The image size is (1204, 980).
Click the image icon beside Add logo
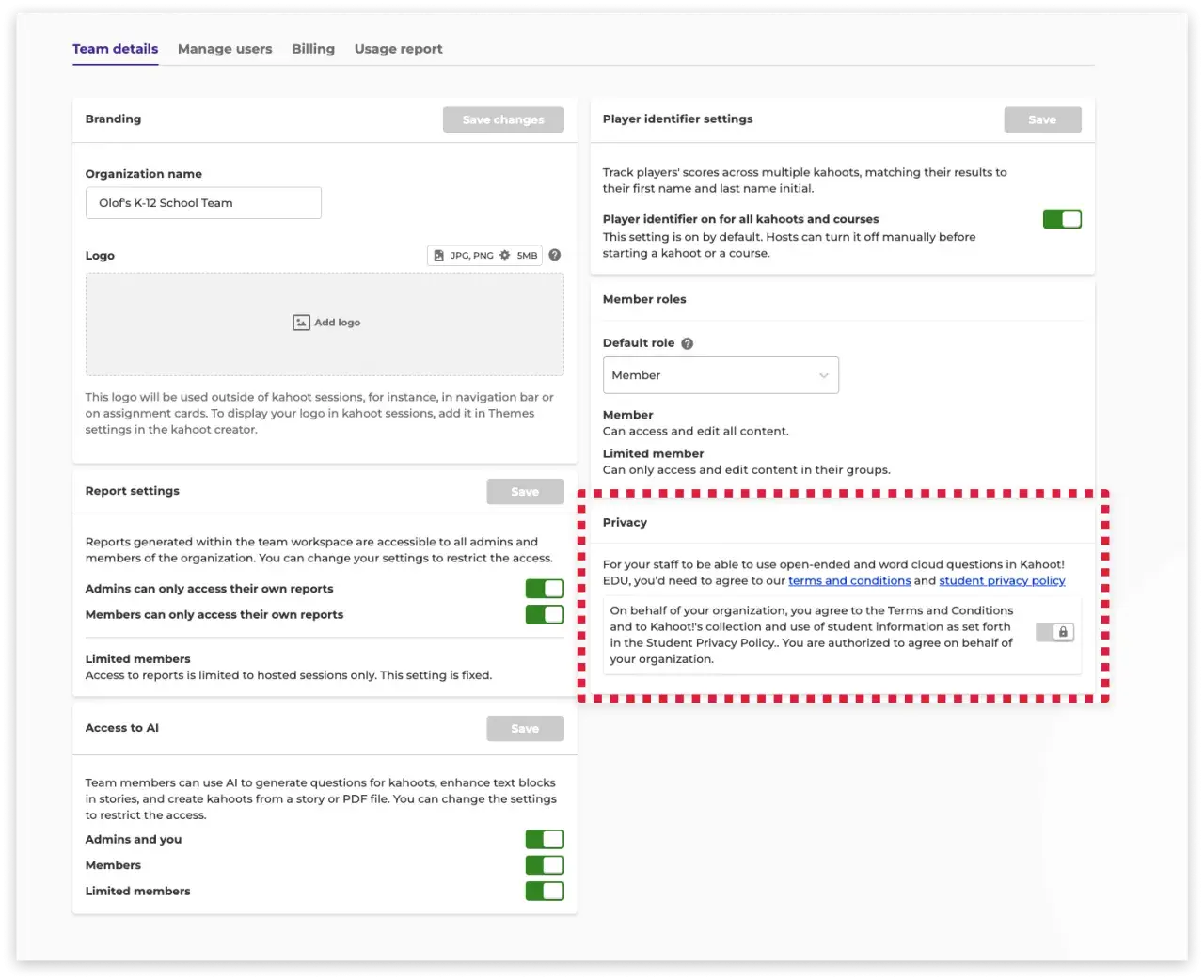(301, 323)
